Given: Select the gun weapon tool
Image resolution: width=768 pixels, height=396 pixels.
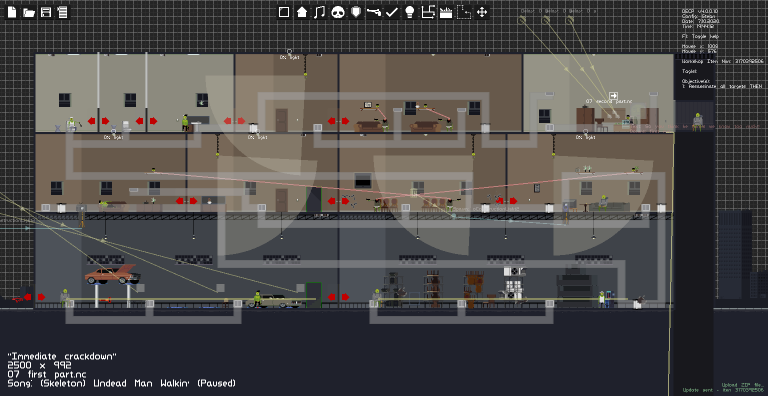Looking at the screenshot, I should click(x=374, y=12).
